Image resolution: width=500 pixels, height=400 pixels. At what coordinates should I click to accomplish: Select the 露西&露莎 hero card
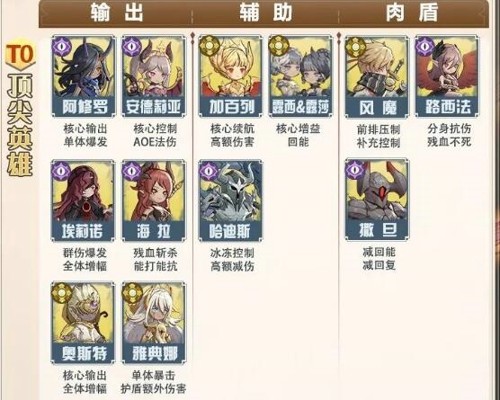point(300,76)
